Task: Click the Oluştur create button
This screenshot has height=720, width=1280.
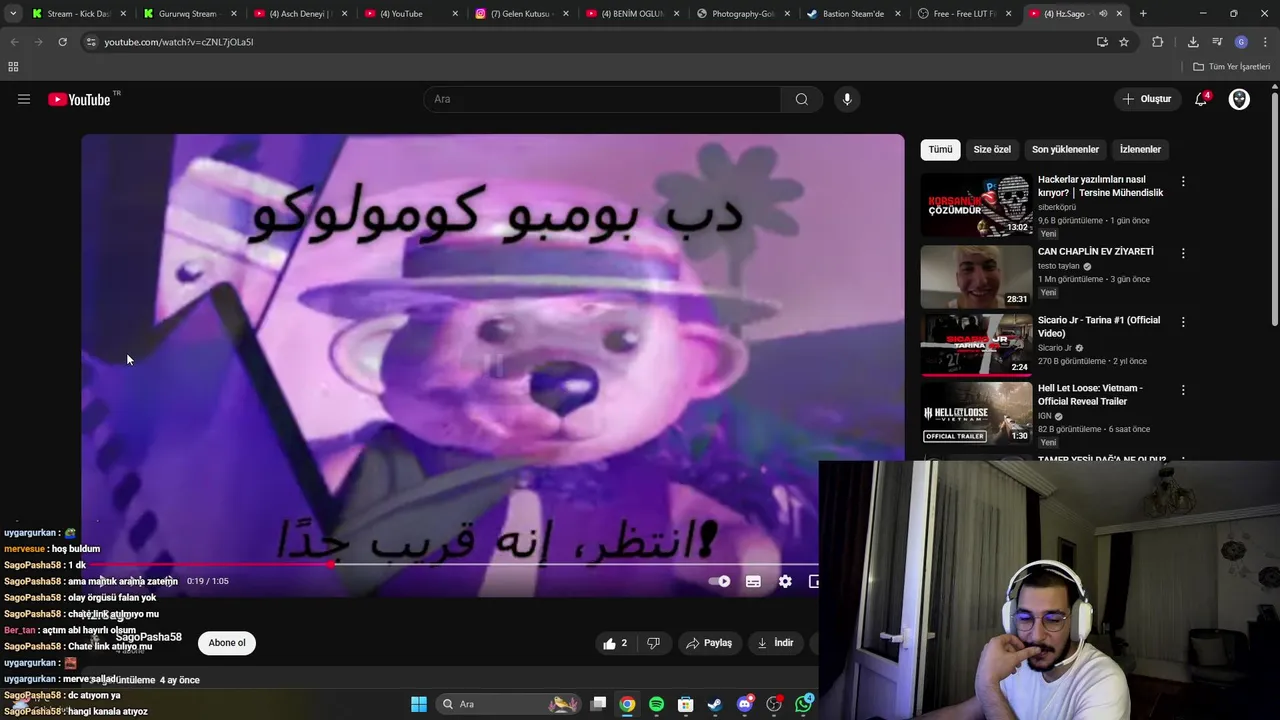Action: tap(1146, 99)
